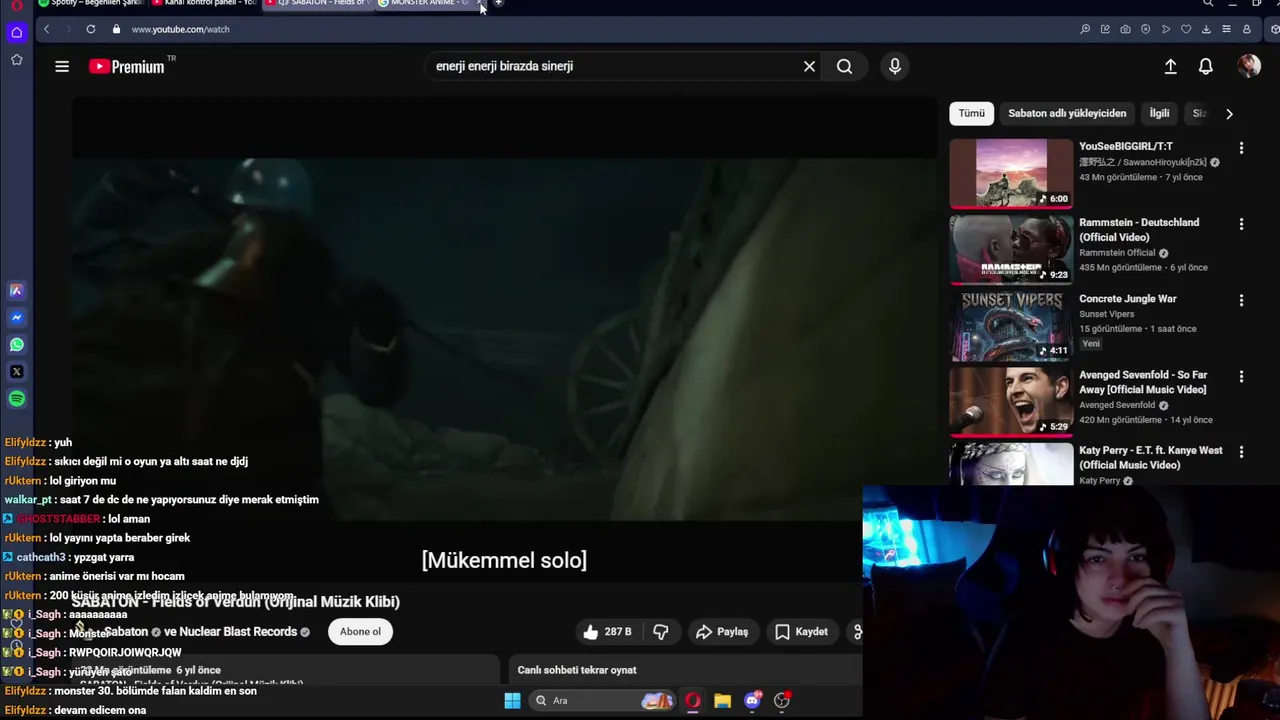Click the browser address bar URL
This screenshot has height=720, width=1280.
[x=181, y=29]
